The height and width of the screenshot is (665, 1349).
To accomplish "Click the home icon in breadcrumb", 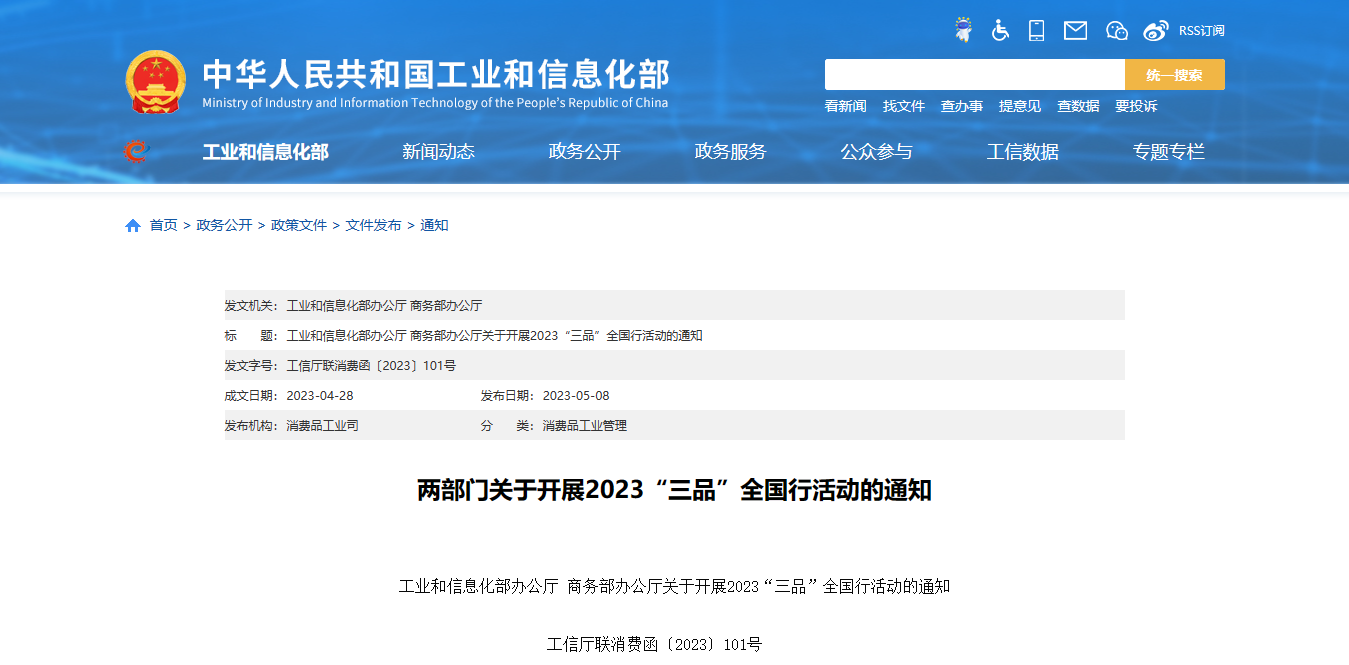I will 133,226.
